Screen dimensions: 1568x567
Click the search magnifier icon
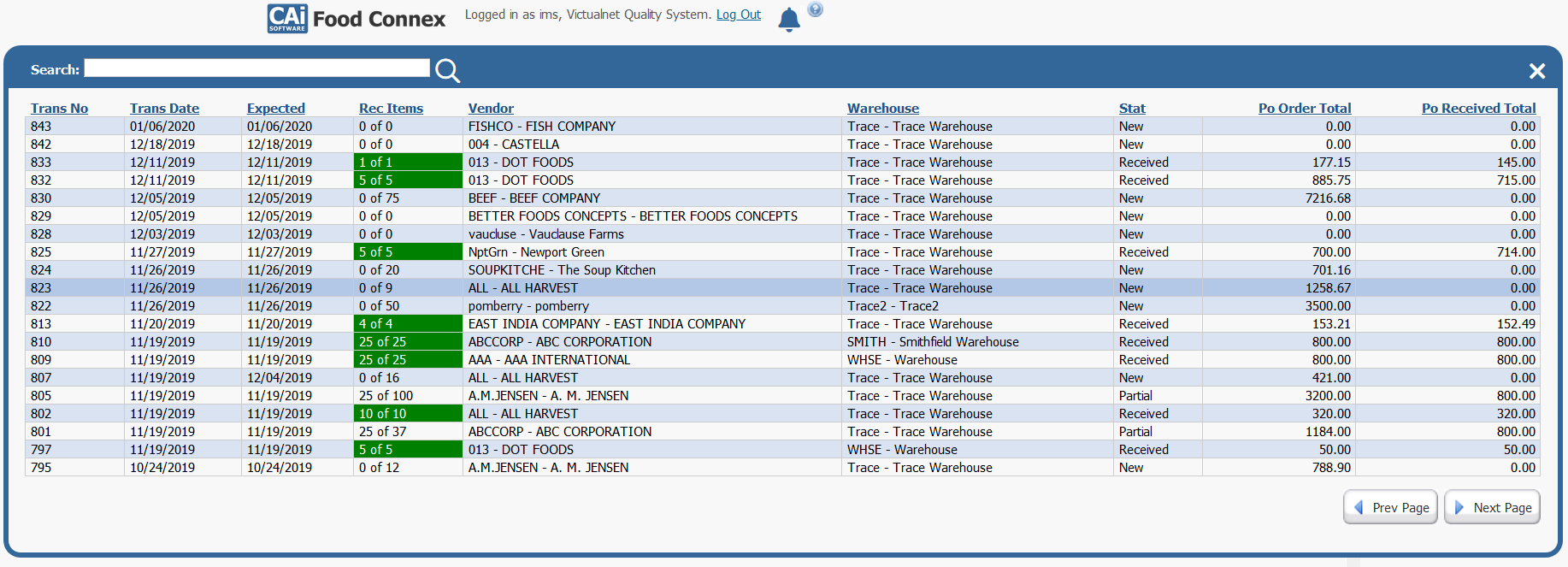(x=447, y=70)
